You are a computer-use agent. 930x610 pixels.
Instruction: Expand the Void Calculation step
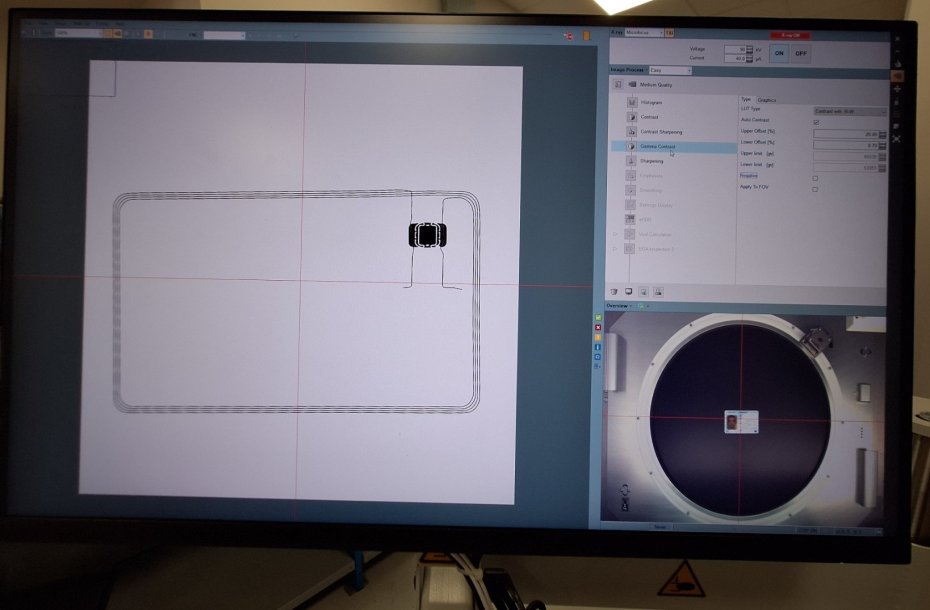pos(615,234)
